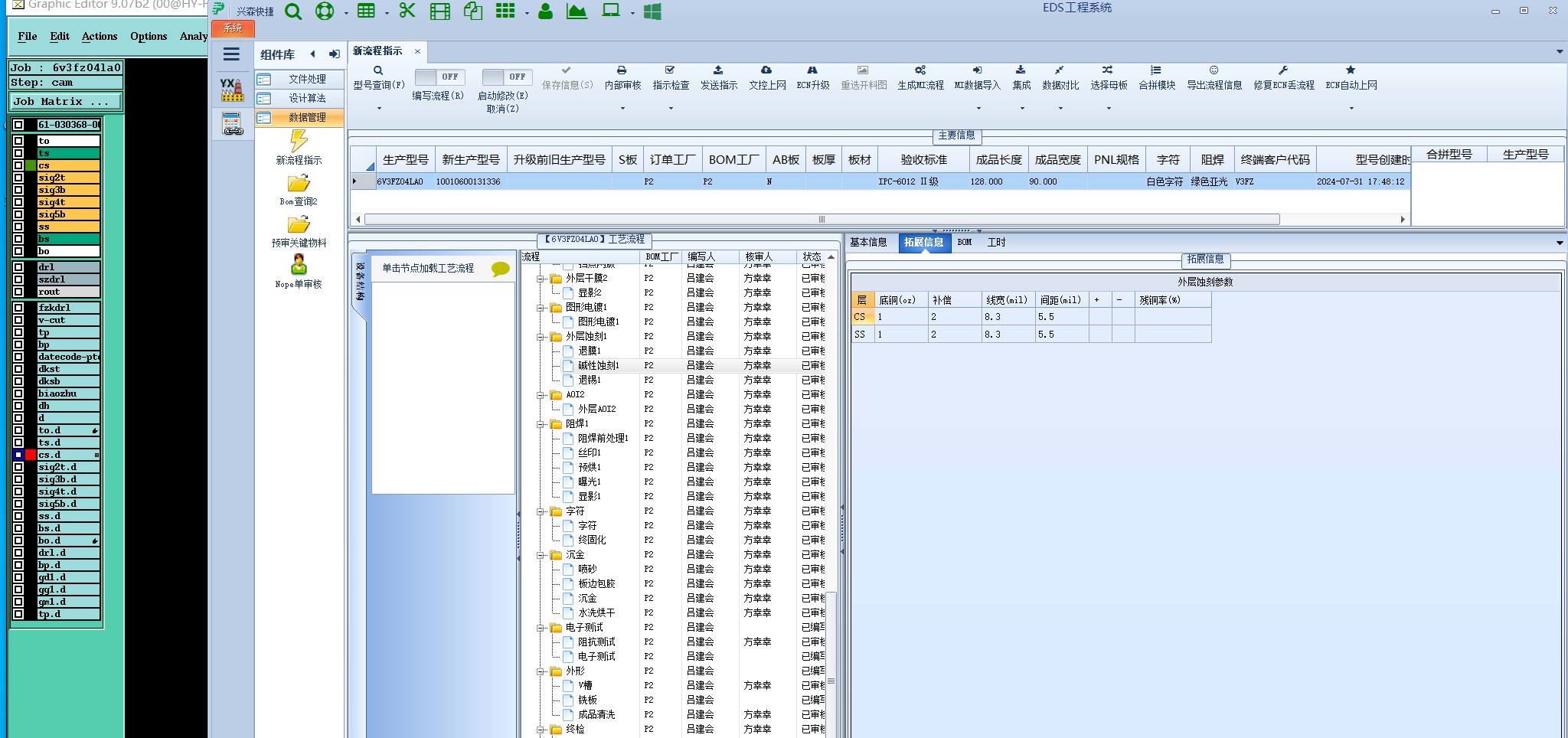Image resolution: width=1568 pixels, height=738 pixels.
Task: Open the 文件处理 component group
Action: 299,79
